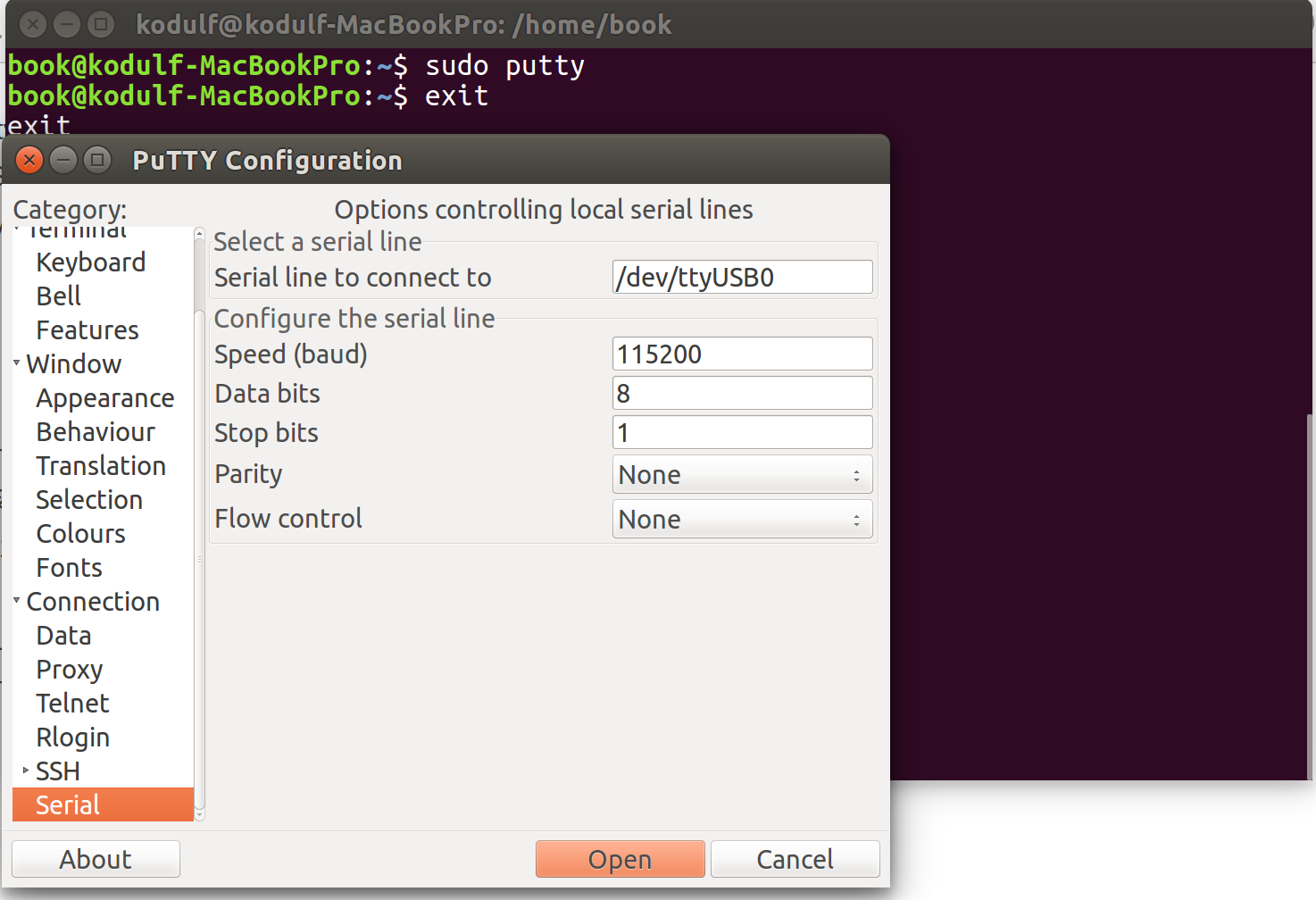The height and width of the screenshot is (900, 1316).
Task: Open the Keyboard settings page
Action: 90,262
